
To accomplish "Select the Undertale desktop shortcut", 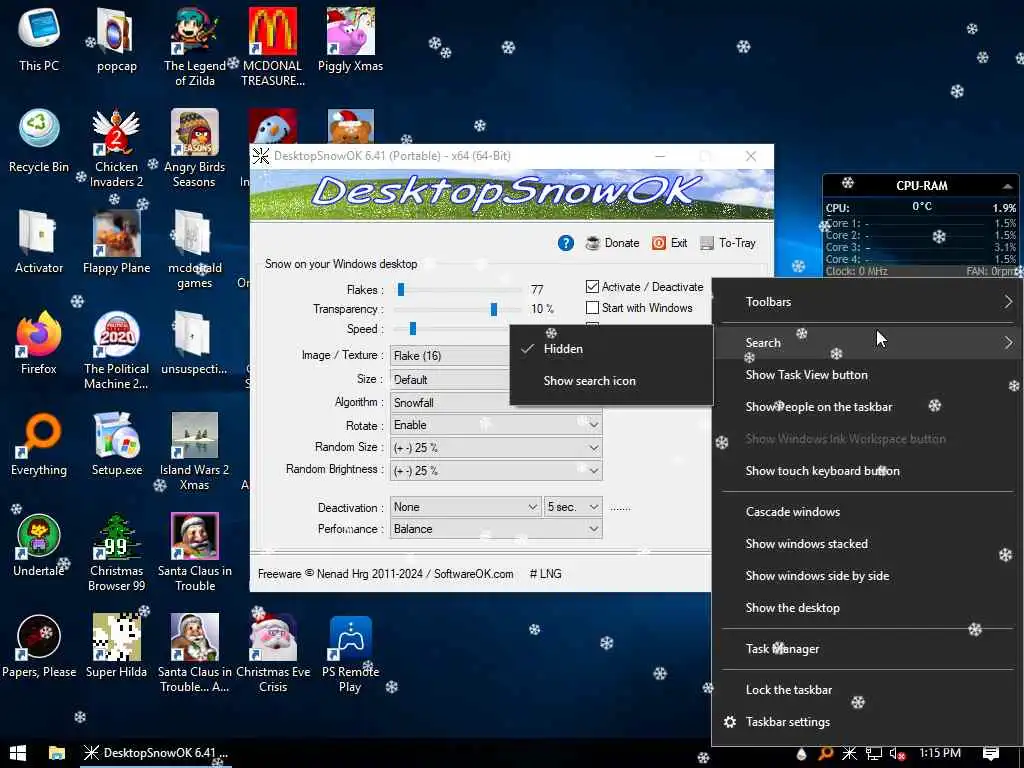I will click(39, 545).
